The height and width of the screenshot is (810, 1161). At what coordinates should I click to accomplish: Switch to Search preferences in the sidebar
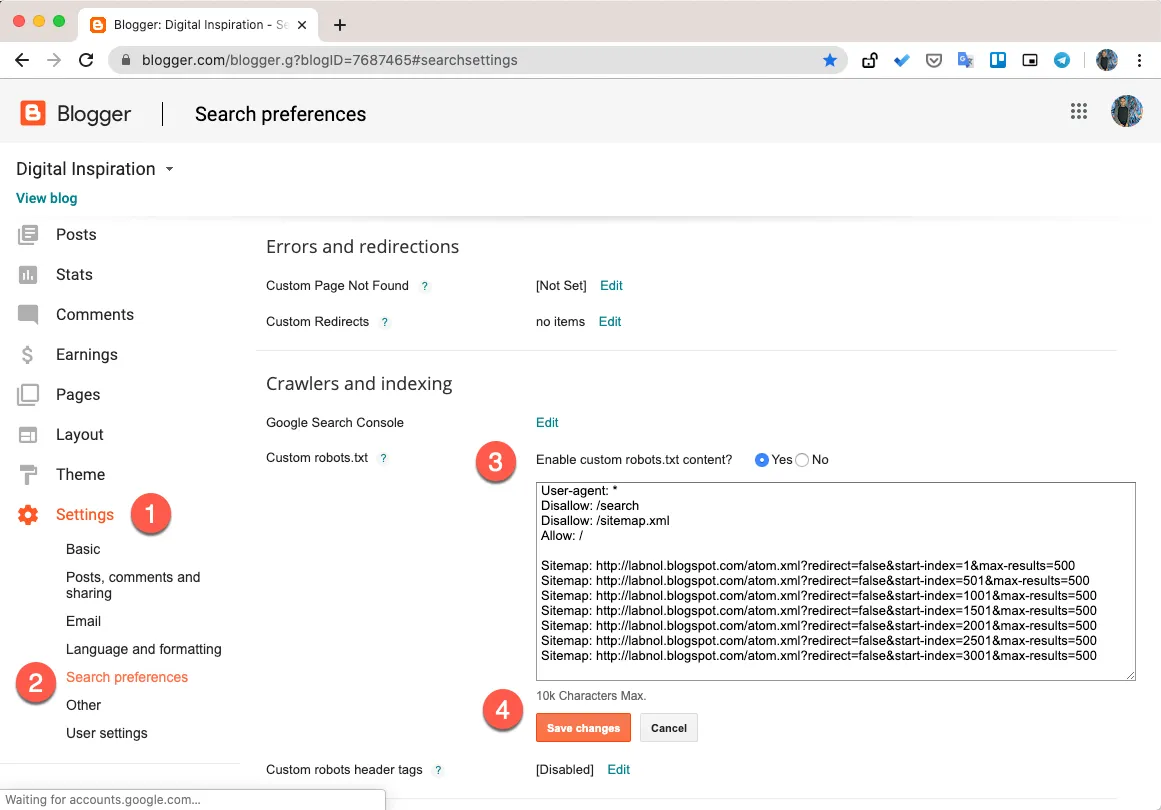coord(127,677)
